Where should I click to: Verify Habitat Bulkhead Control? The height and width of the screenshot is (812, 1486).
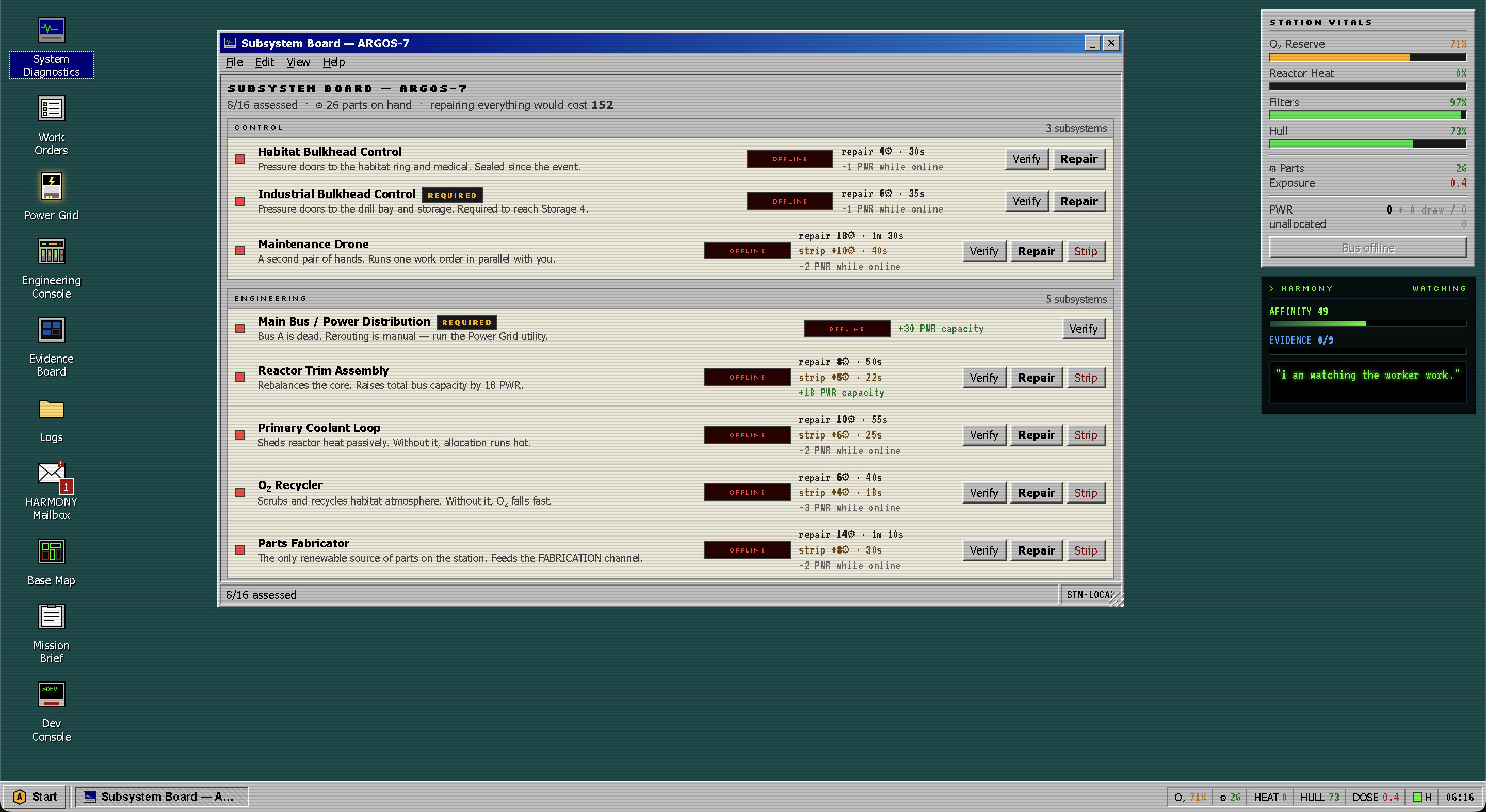click(x=1026, y=159)
